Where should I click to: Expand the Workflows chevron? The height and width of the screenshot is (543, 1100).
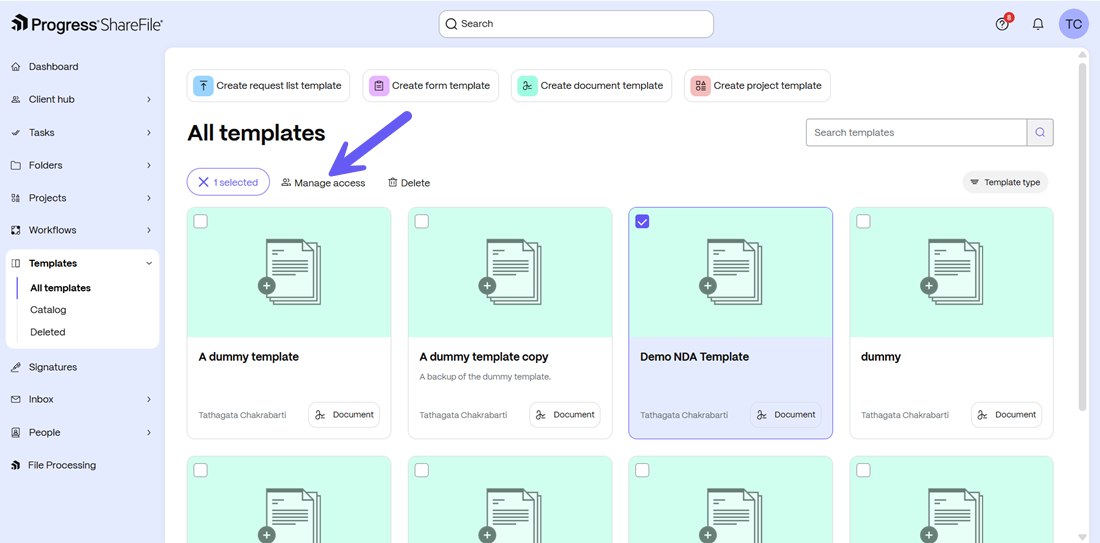(149, 230)
